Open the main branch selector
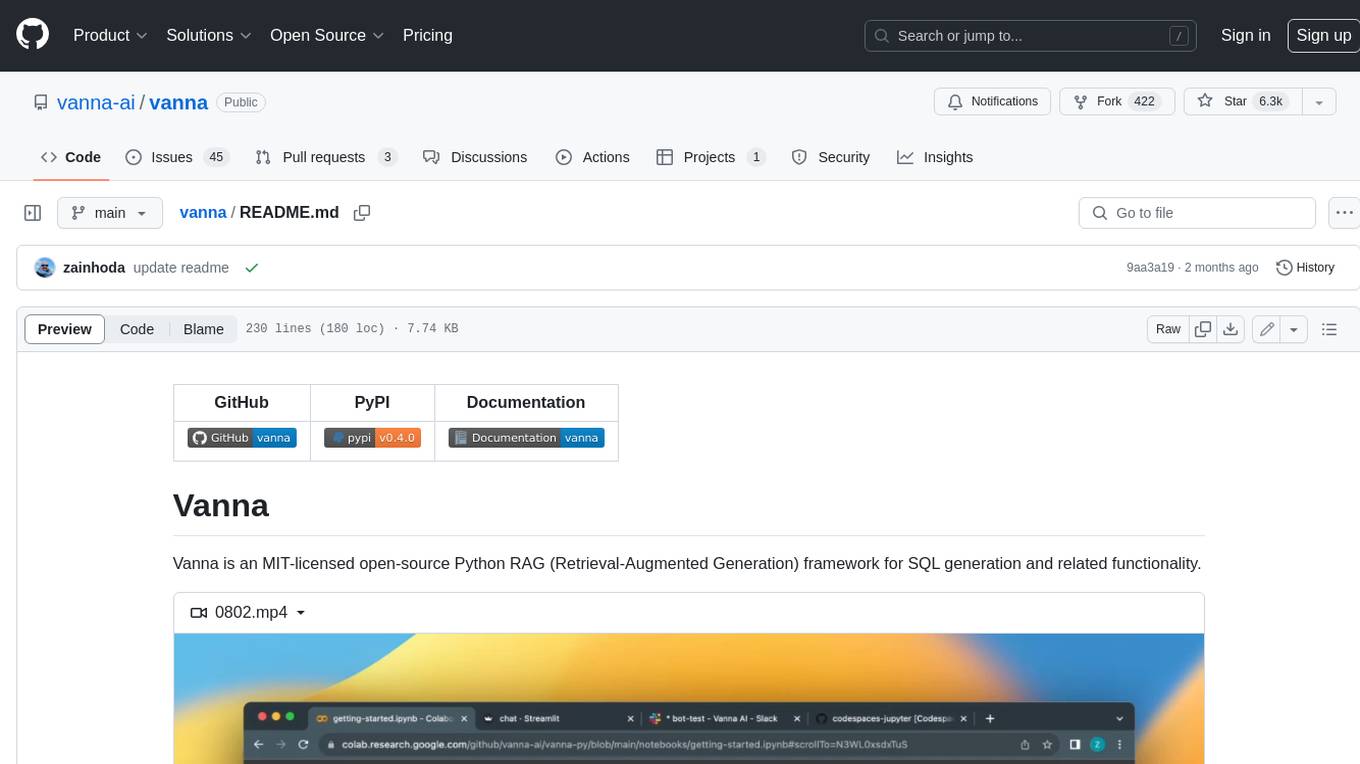This screenshot has width=1360, height=764. (x=110, y=213)
